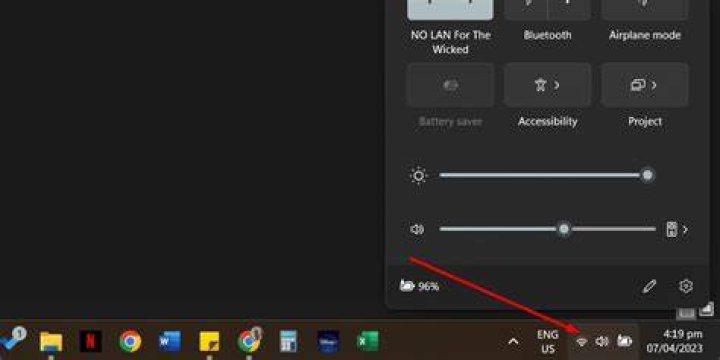Open the clock showing 4:19 pm
Image resolution: width=720 pixels, height=360 pixels.
click(674, 342)
